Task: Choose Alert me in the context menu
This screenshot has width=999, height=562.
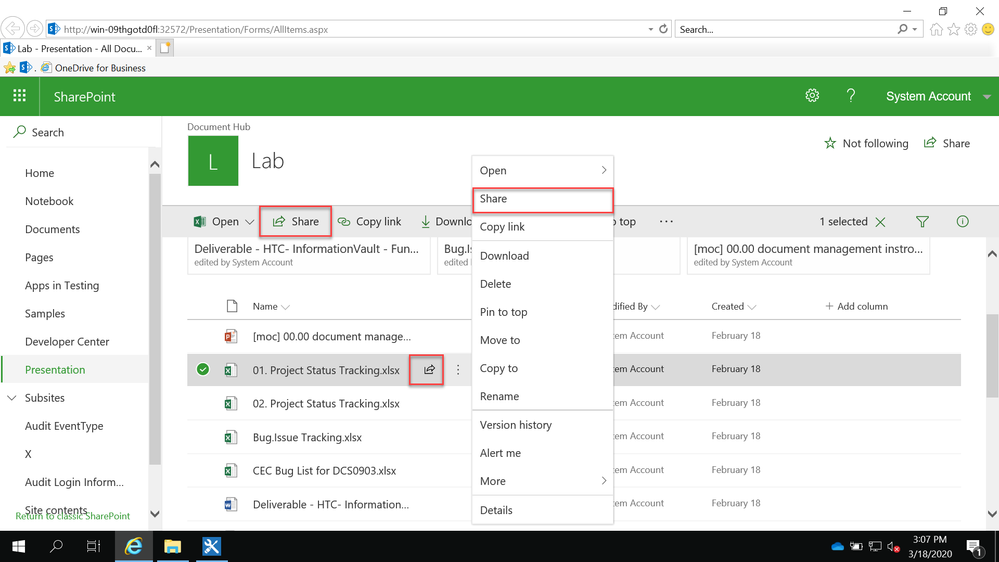Action: [543, 453]
